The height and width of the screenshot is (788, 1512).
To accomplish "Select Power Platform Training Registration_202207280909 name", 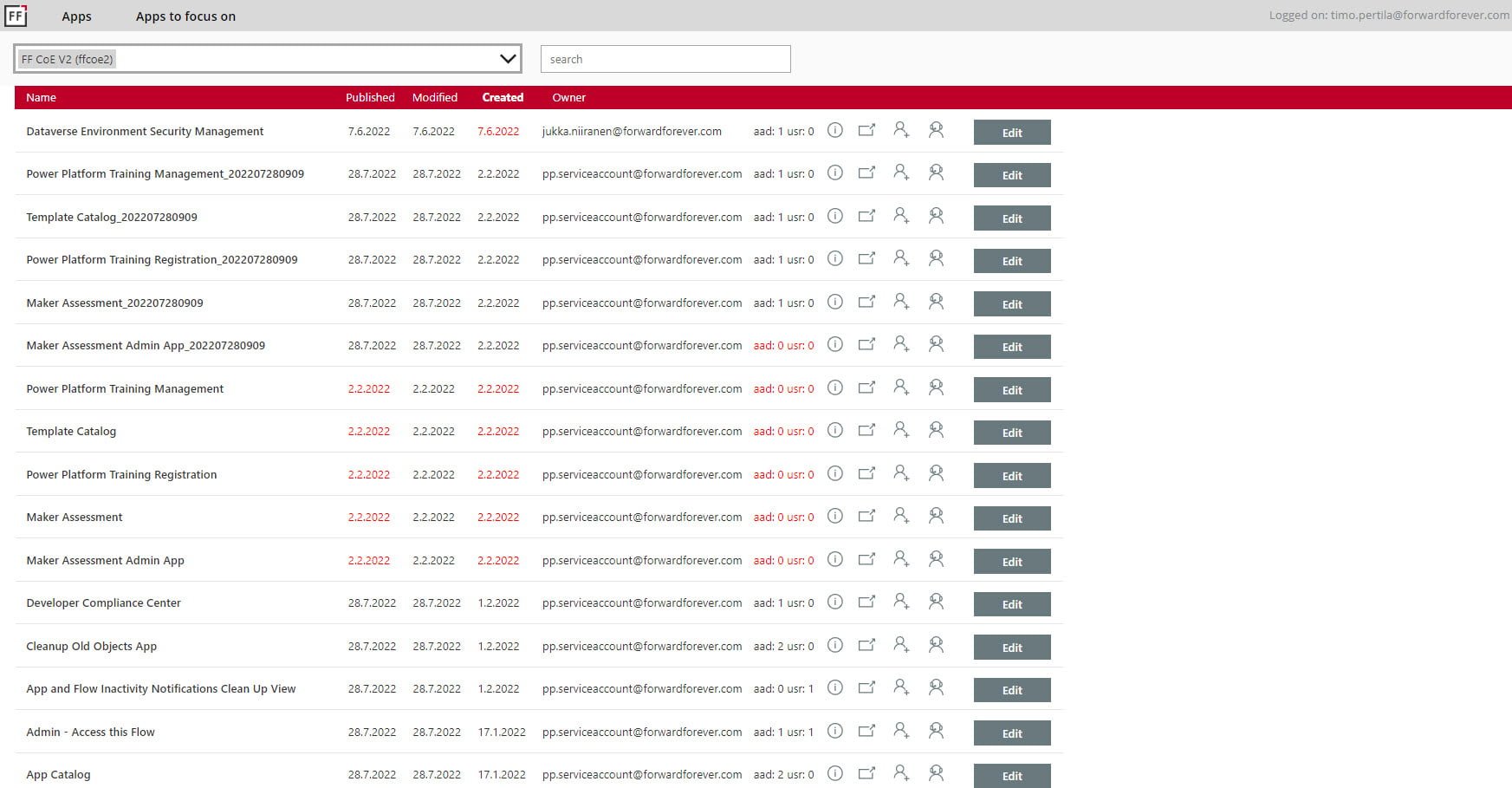I will [162, 260].
